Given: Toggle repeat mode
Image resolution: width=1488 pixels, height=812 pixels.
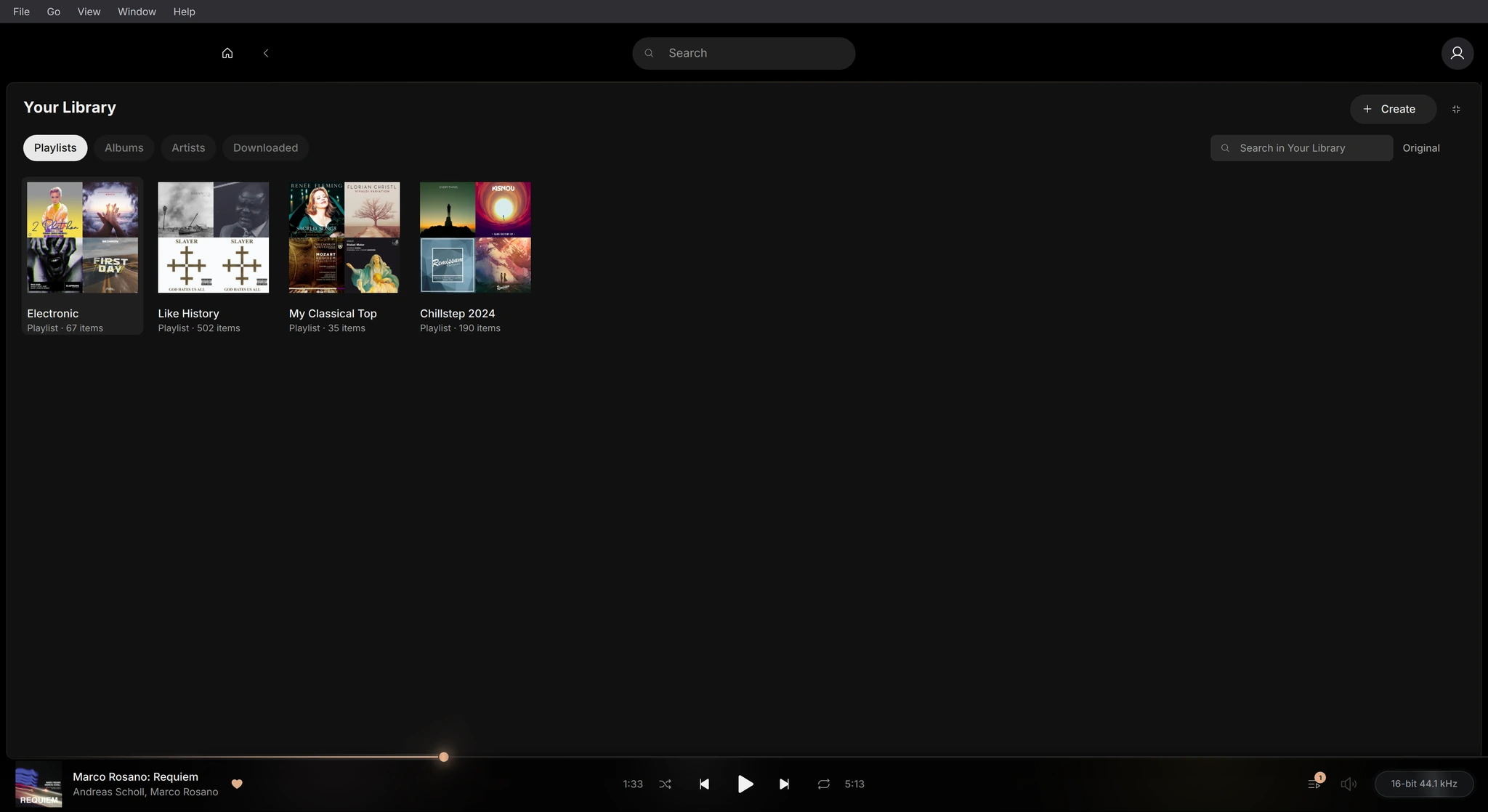Looking at the screenshot, I should pyautogui.click(x=823, y=784).
